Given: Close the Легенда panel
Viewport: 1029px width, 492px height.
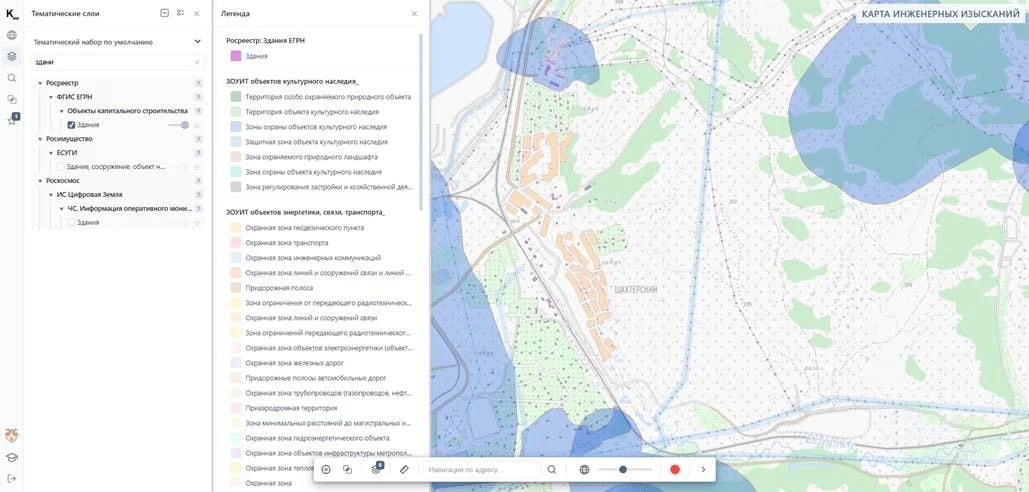Looking at the screenshot, I should pos(414,13).
